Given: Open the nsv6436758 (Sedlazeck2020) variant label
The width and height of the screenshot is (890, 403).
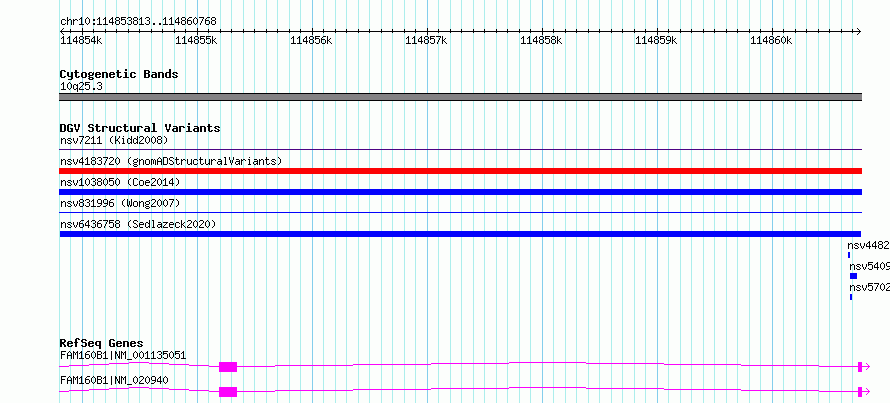Looking at the screenshot, I should 138,224.
